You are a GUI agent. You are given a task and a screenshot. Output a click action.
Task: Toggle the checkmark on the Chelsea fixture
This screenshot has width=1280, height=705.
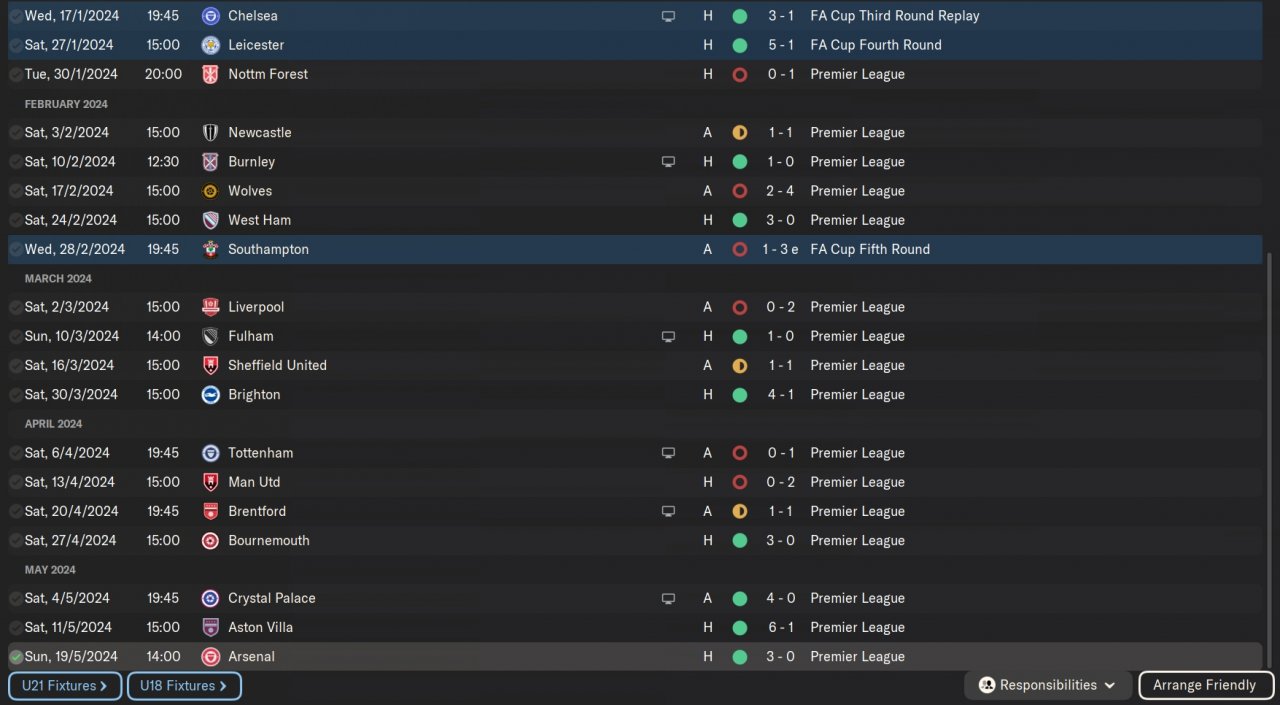(16, 16)
